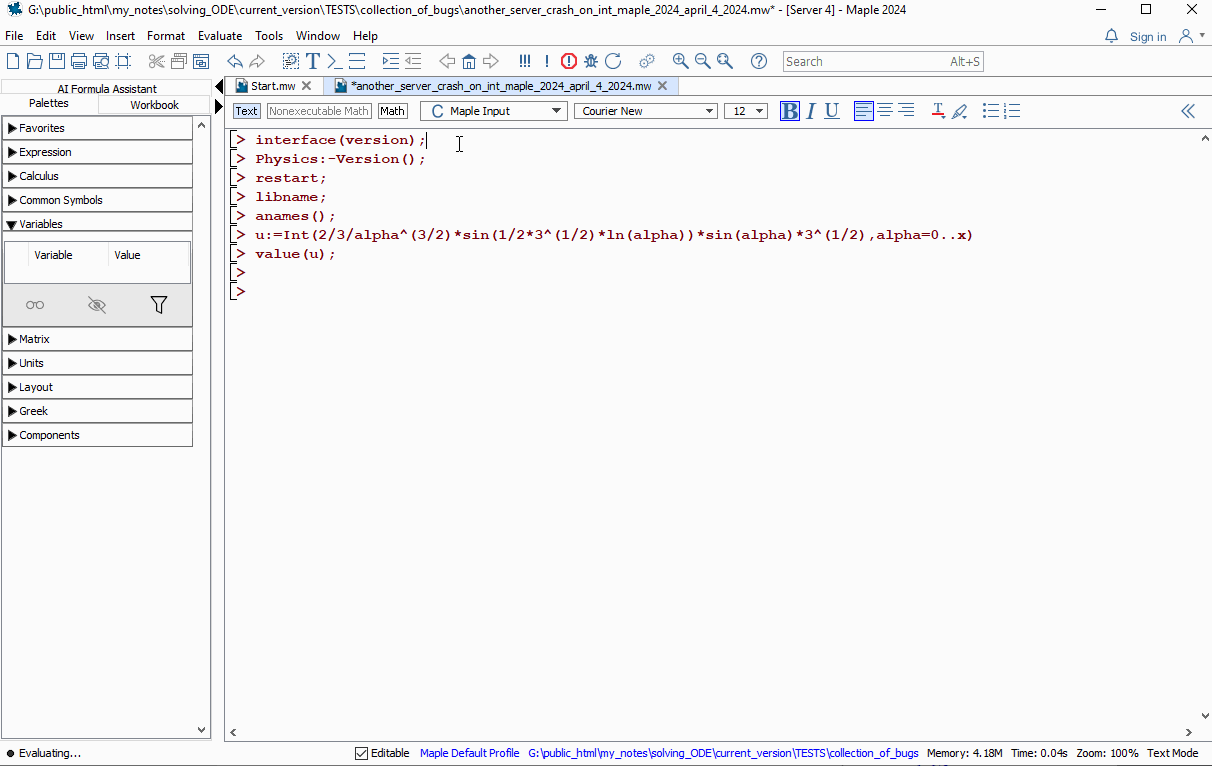1212x766 pixels.
Task: Click the Sign in link
Action: pos(1148,36)
